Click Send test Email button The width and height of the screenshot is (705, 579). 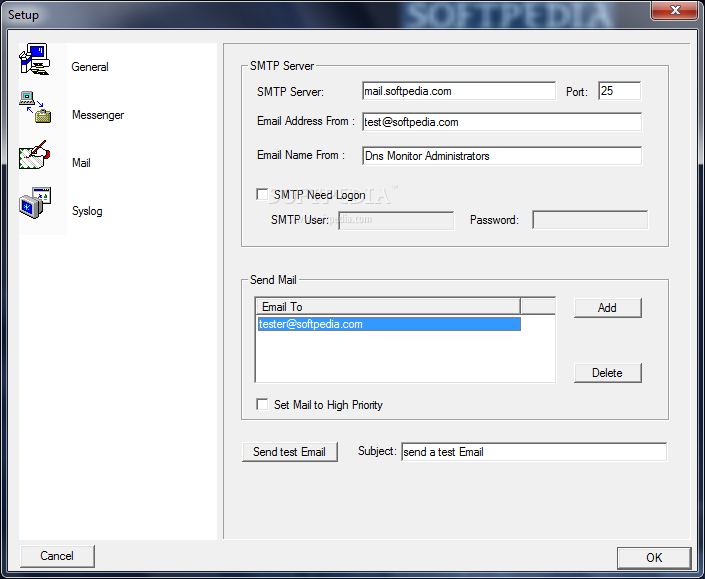pos(290,452)
